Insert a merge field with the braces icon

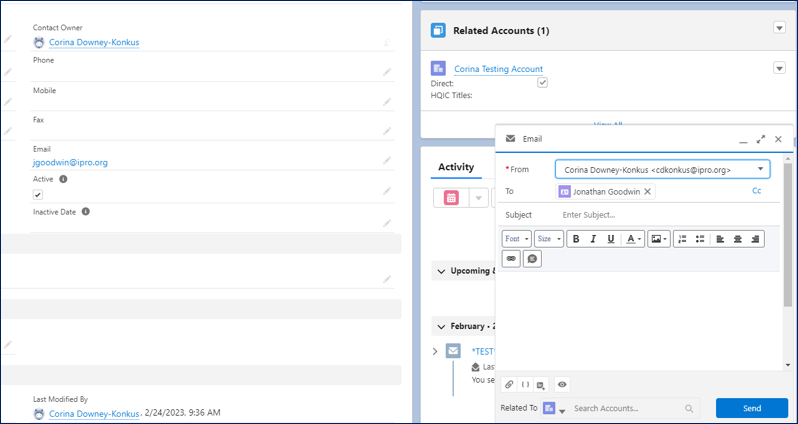pos(526,385)
